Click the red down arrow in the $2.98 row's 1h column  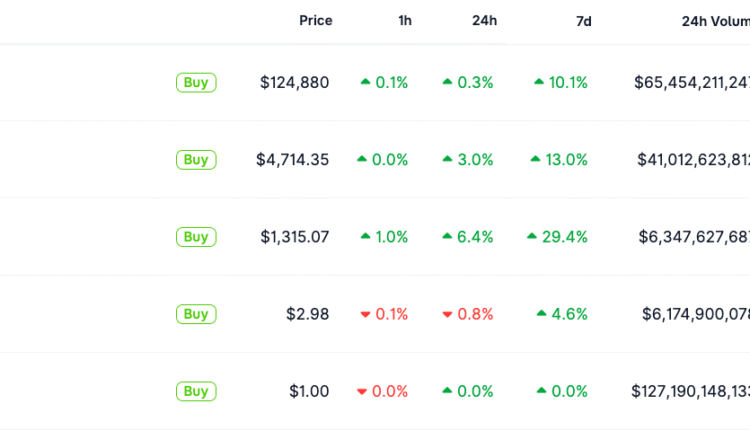365,314
